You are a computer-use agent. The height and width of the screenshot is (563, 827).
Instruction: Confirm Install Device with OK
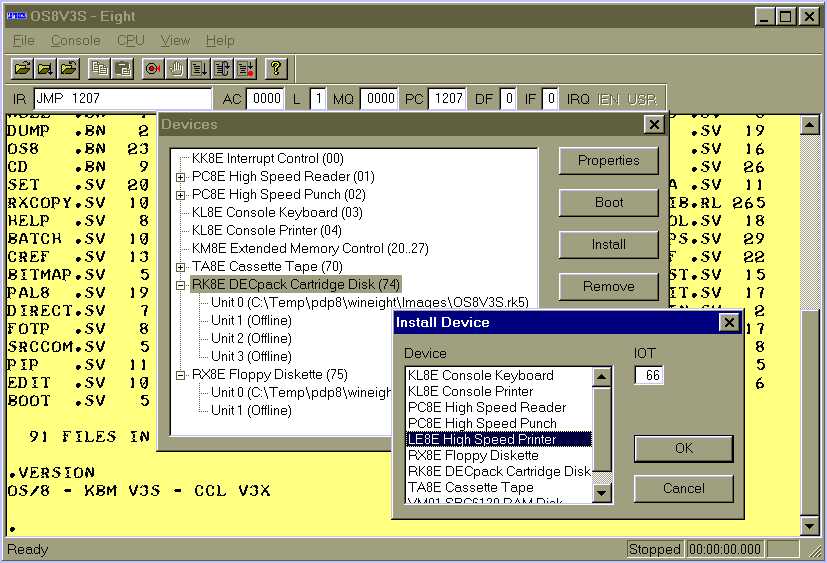click(684, 449)
